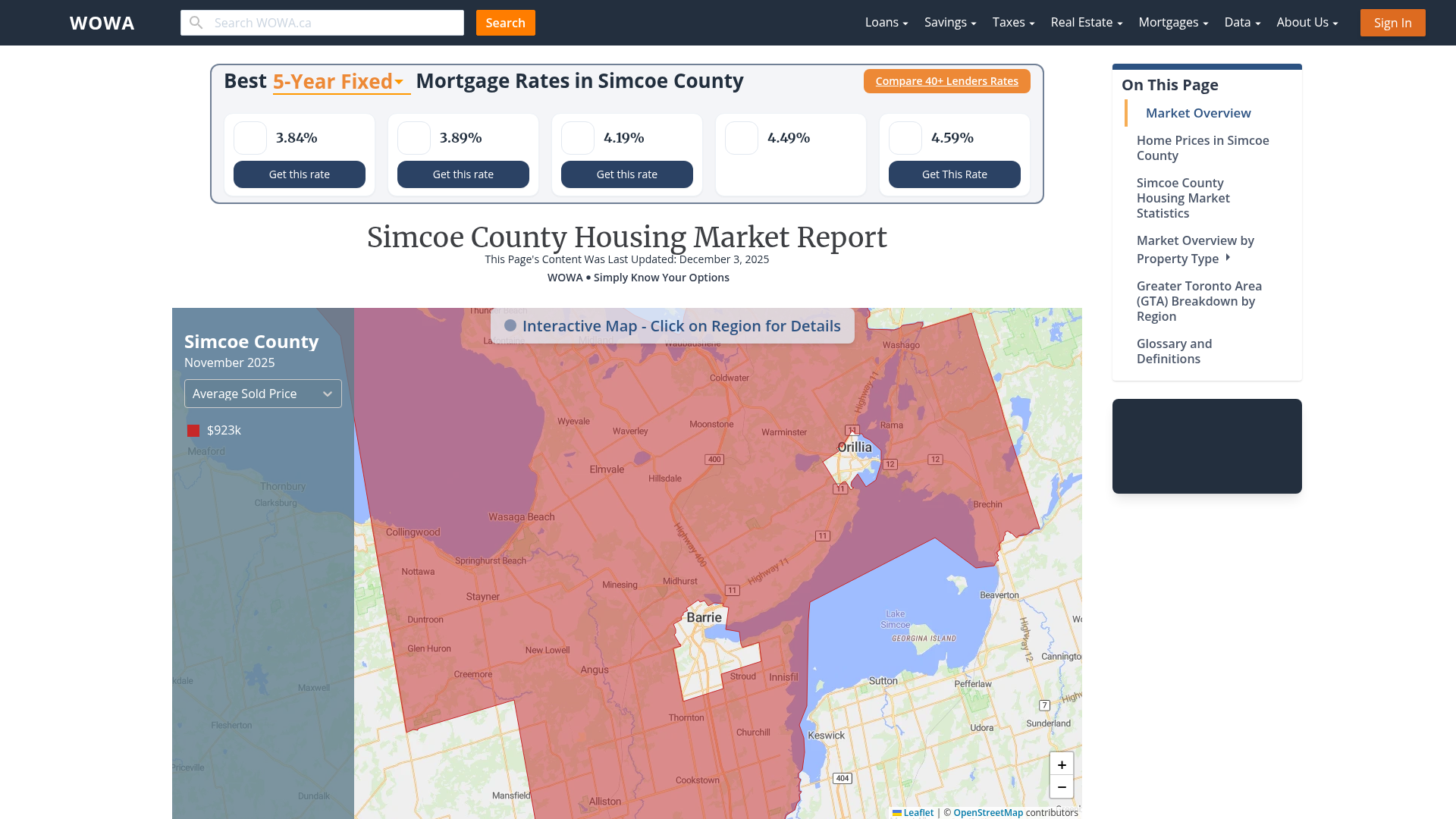Click the search magnifier icon

point(196,22)
